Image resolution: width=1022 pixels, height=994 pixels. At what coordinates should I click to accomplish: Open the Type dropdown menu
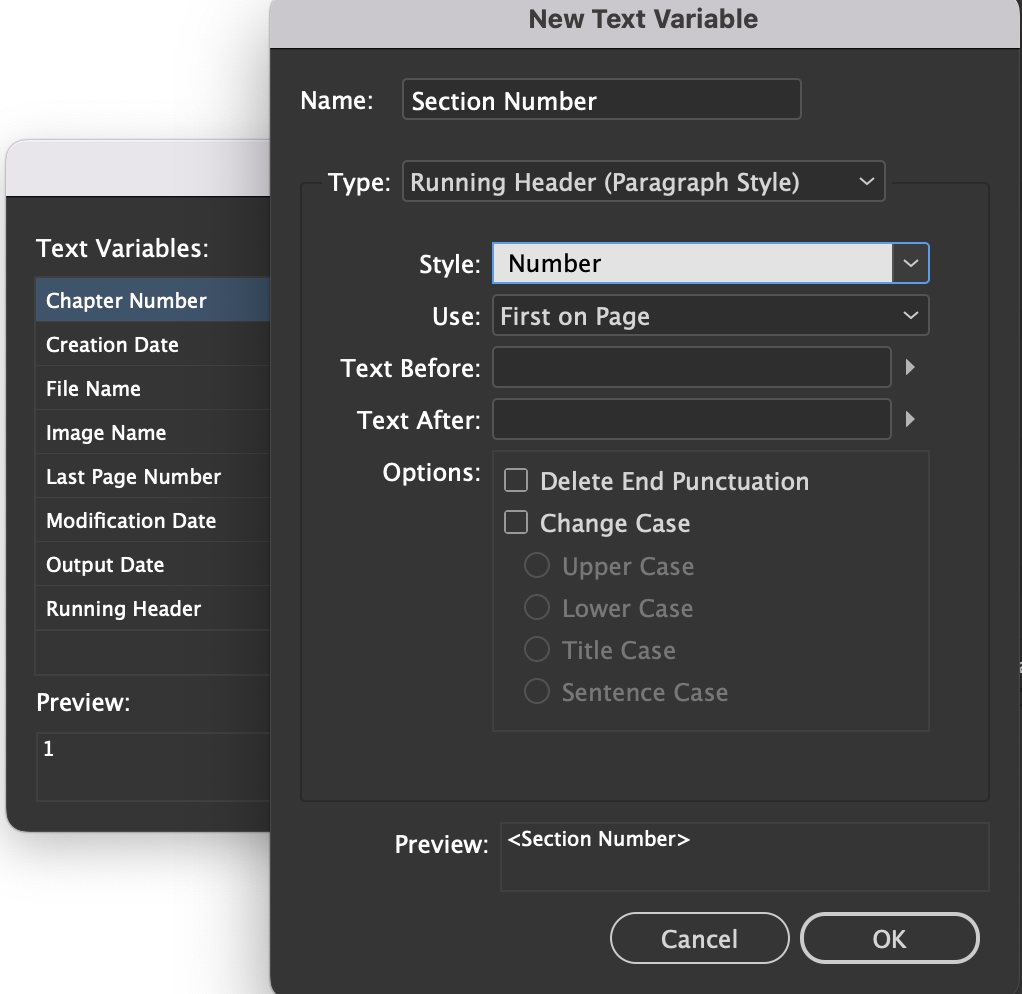[x=643, y=181]
